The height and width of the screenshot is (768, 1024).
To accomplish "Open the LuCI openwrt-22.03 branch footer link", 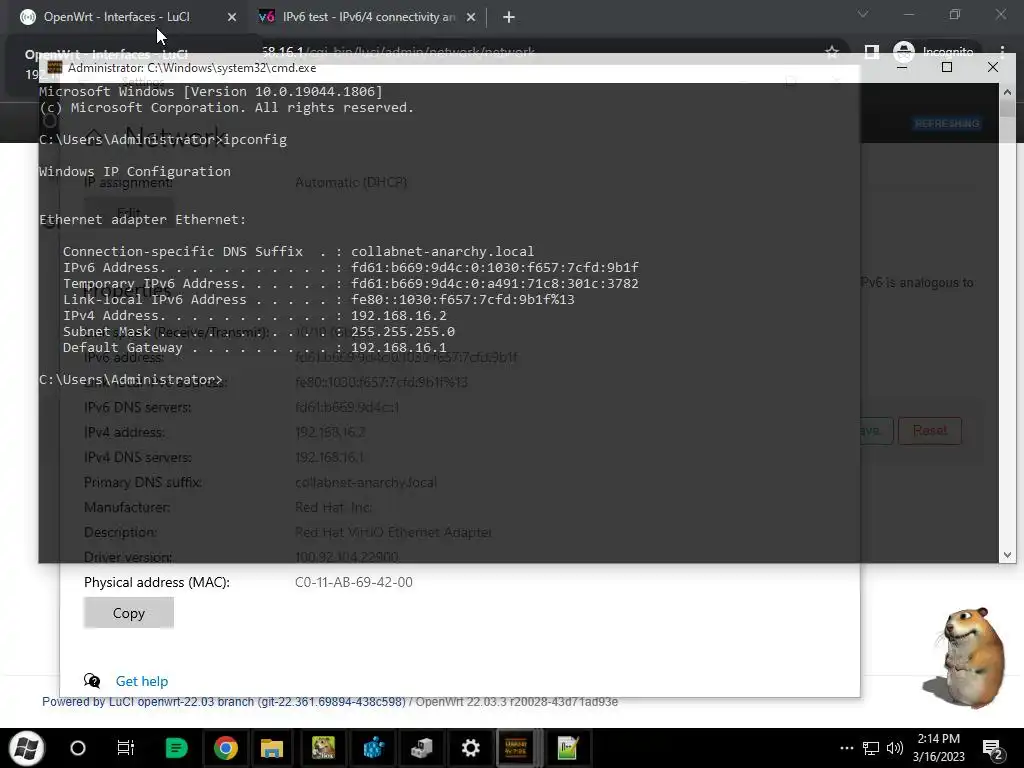I will tap(224, 702).
